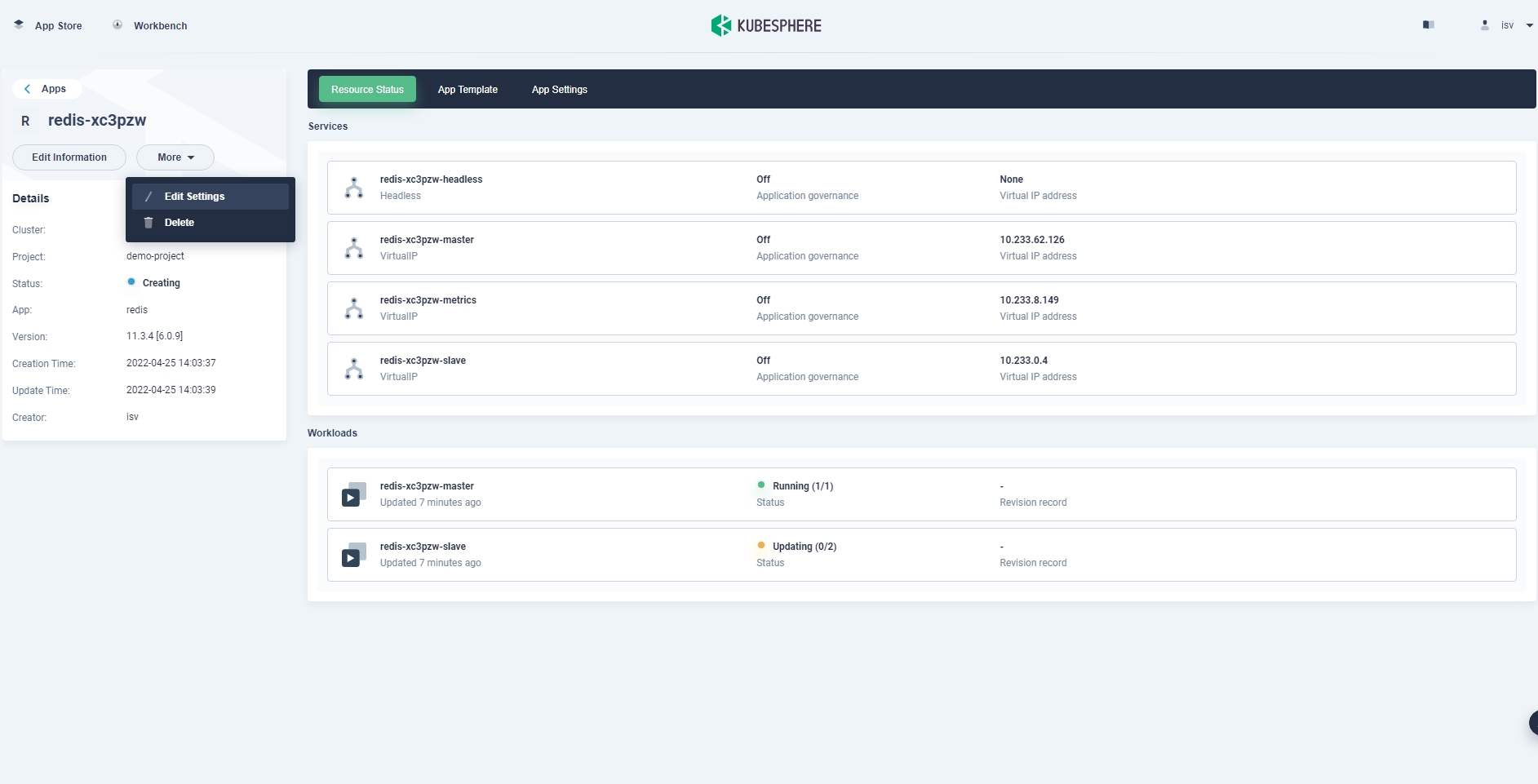
Task: Open the redis-xc3pzw-master service link
Action: [427, 240]
